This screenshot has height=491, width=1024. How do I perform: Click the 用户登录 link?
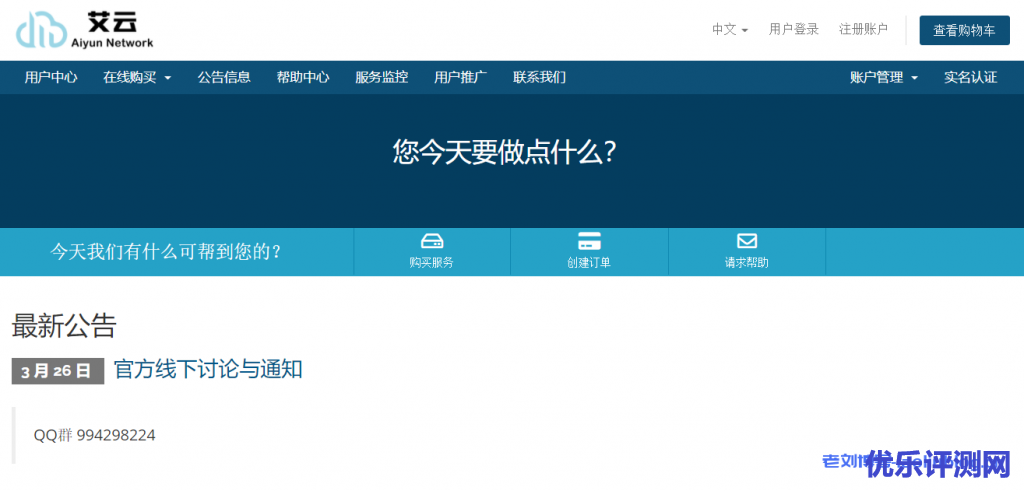[793, 30]
